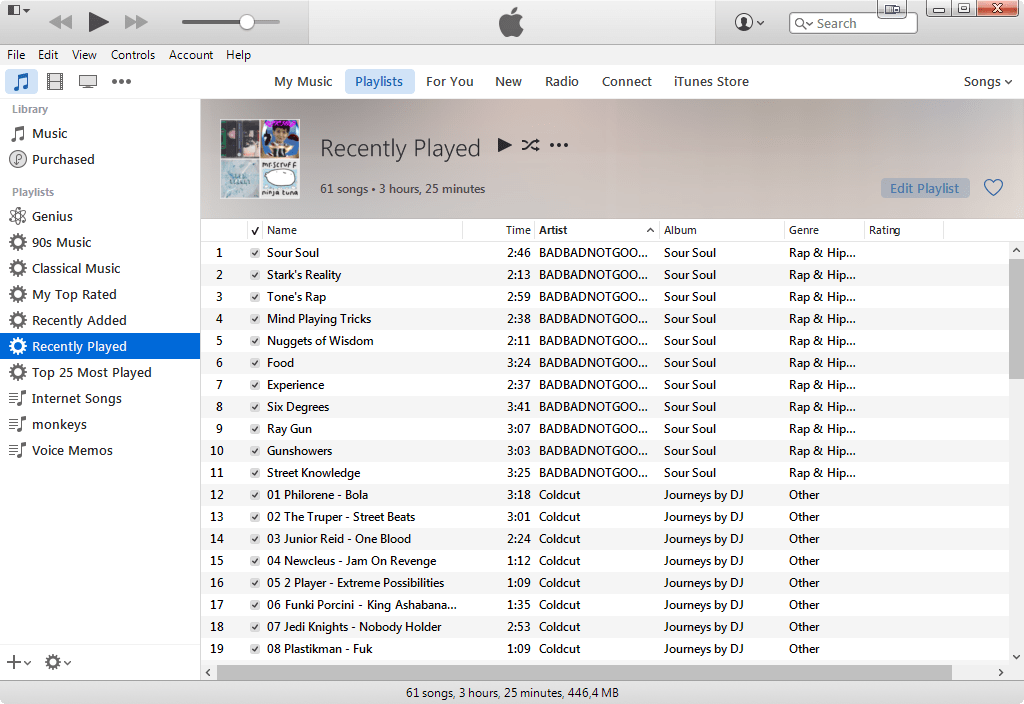Screen dimensions: 1024x704
Task: Click the Play button in top toolbar
Action: click(99, 22)
